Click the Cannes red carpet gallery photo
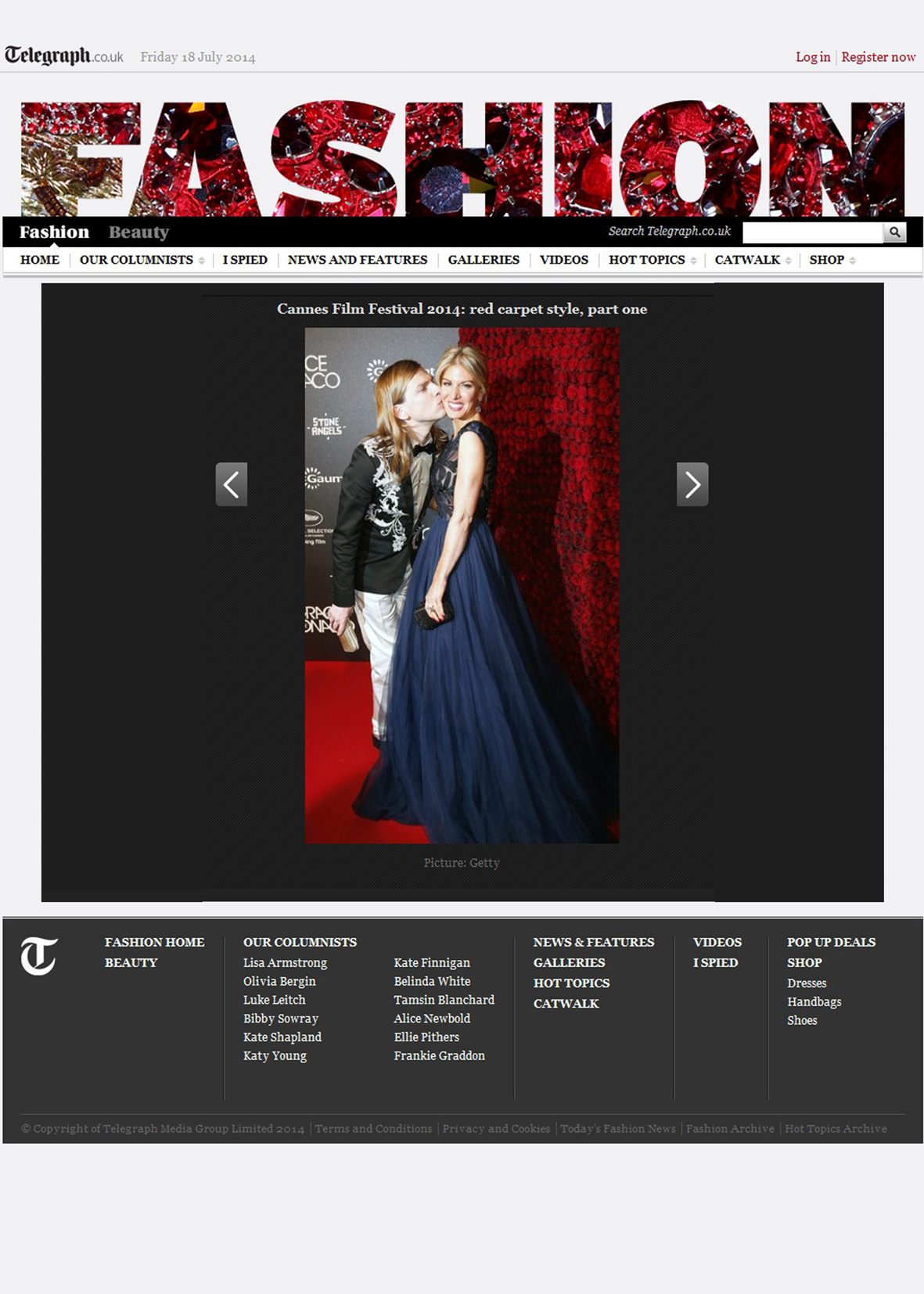Viewport: 924px width, 1294px height. pyautogui.click(x=462, y=585)
